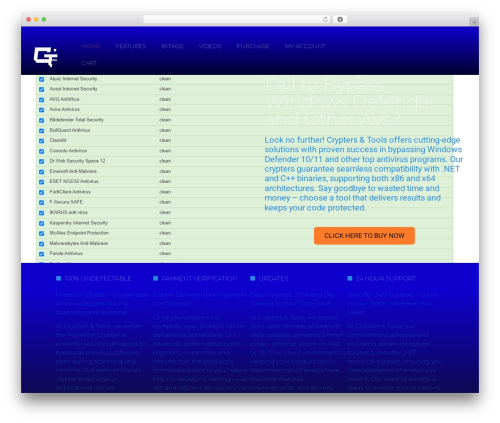500x423 pixels.
Task: Click the clean result for Alyac Internet Security
Action: click(165, 79)
